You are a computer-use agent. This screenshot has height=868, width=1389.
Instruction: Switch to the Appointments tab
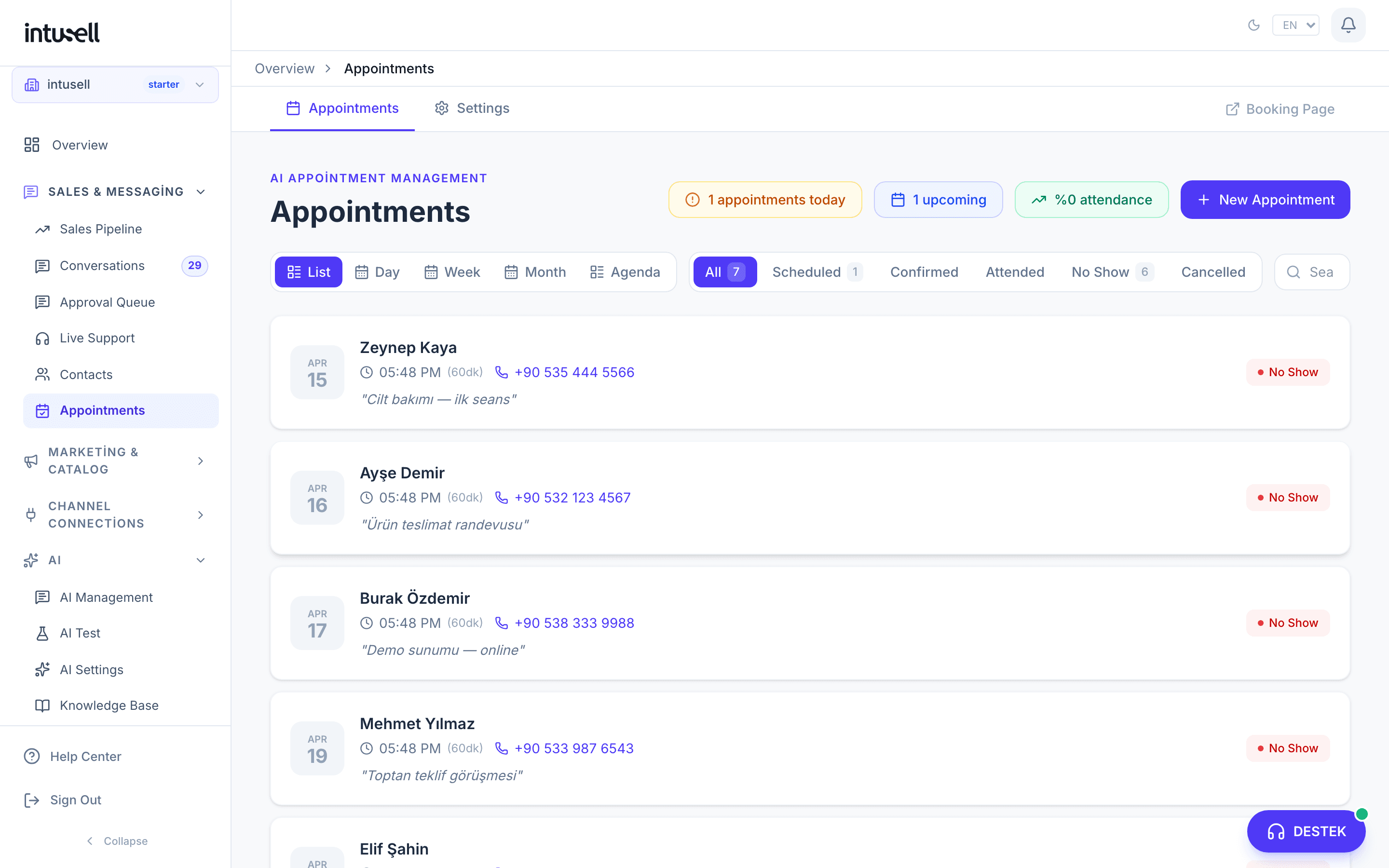coord(342,108)
